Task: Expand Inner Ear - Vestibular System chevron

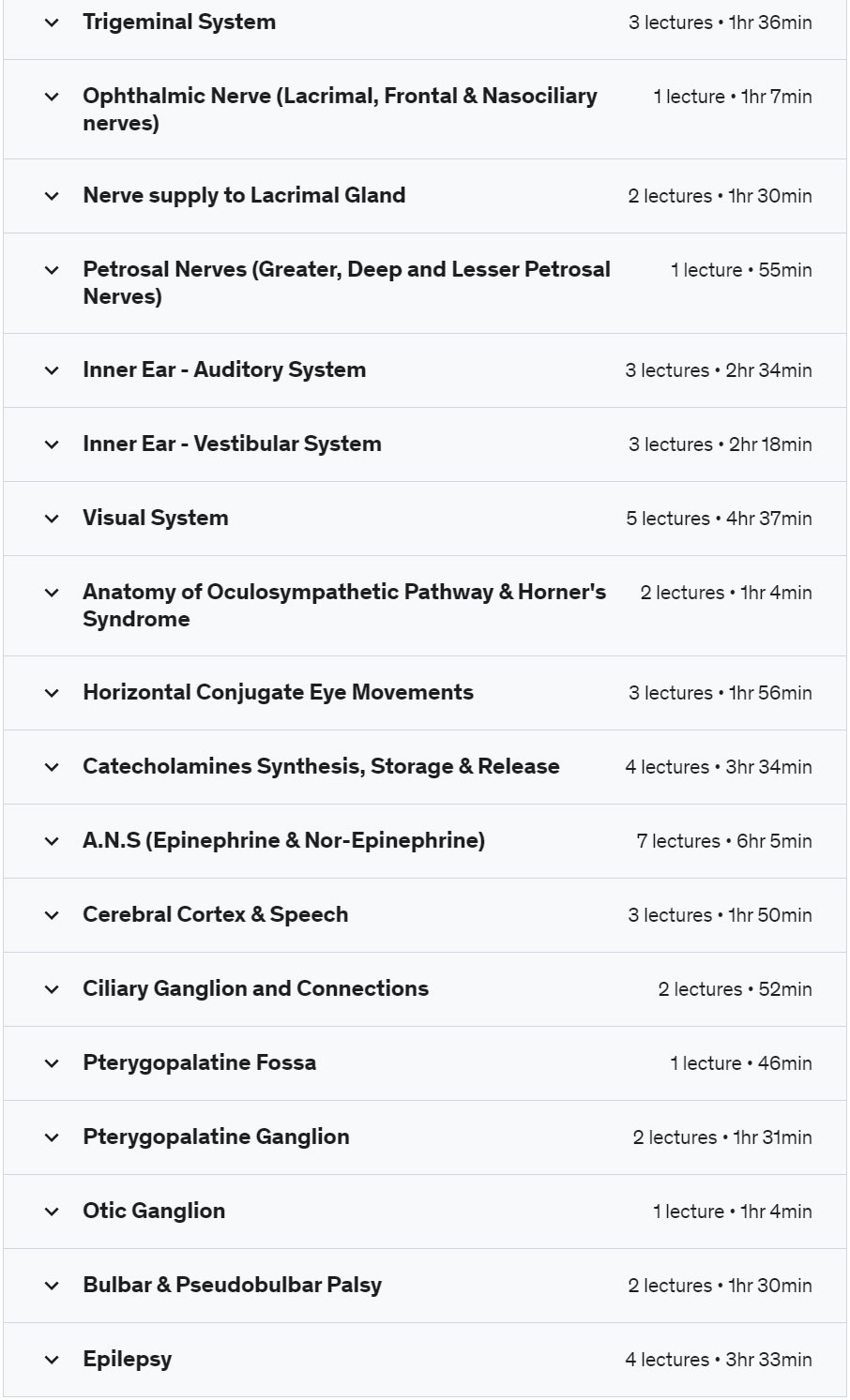Action: tap(52, 444)
